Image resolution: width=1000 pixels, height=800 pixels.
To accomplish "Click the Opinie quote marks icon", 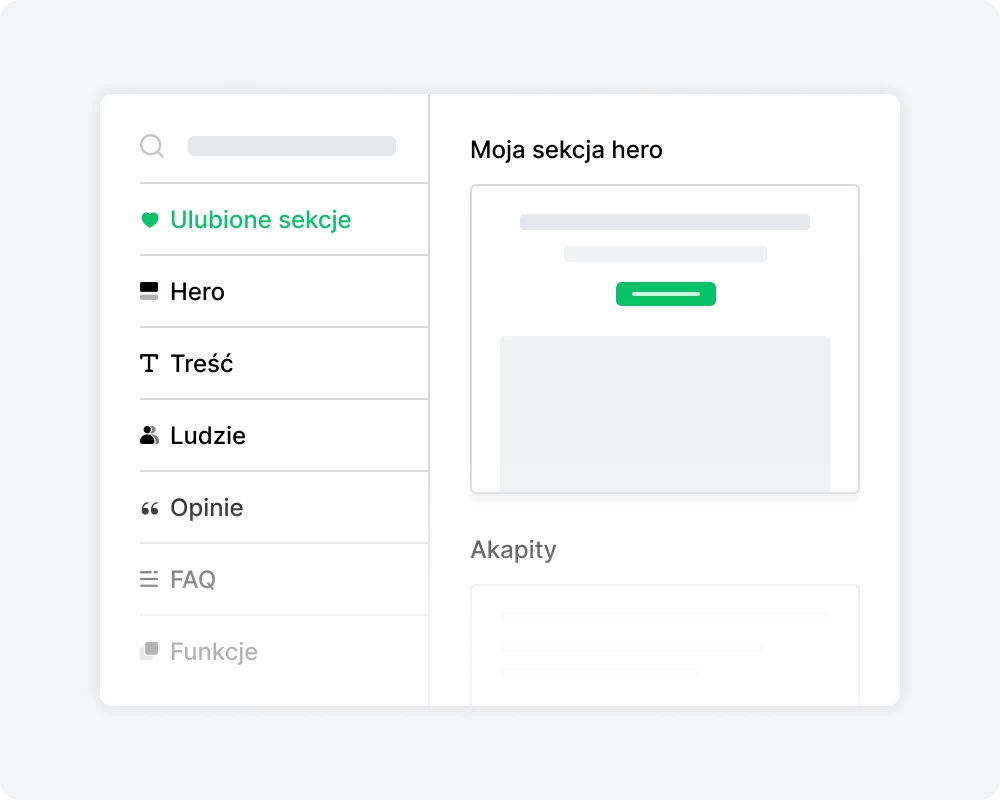I will 149,509.
